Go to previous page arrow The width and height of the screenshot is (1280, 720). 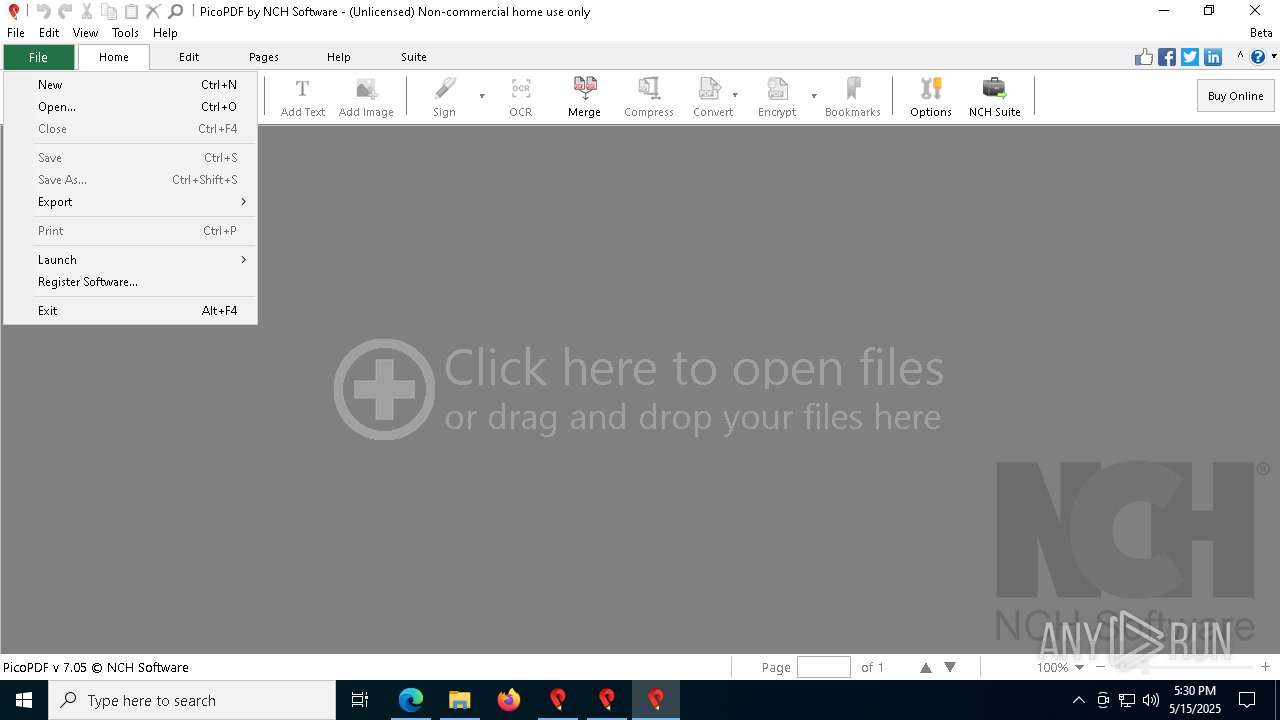point(925,667)
